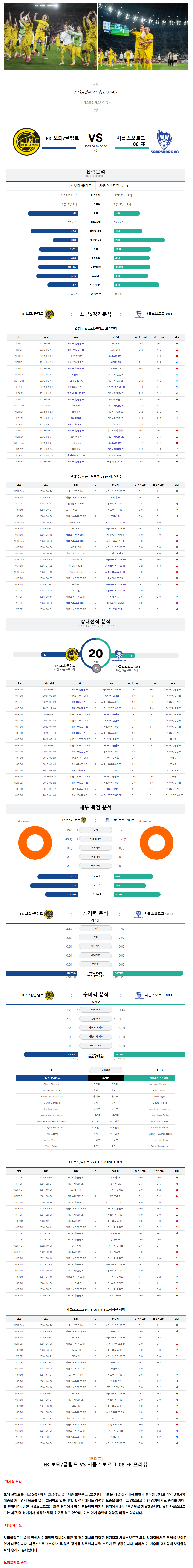Image resolution: width=193 pixels, height=1568 pixels.
Task: Open the right stadium celebration photo
Action: pyautogui.click(x=142, y=37)
